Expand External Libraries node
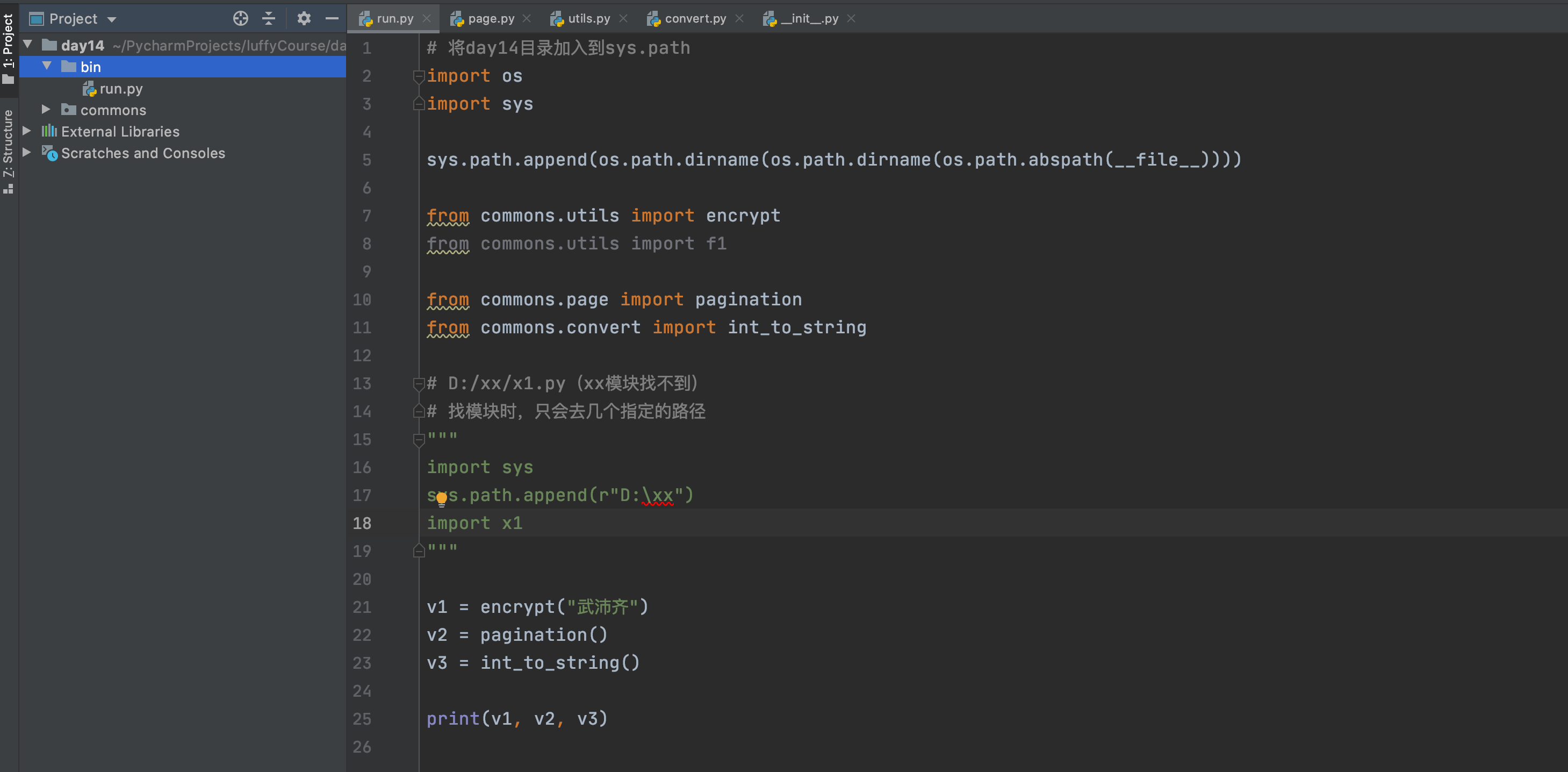Image resolution: width=1568 pixels, height=772 pixels. click(x=27, y=131)
